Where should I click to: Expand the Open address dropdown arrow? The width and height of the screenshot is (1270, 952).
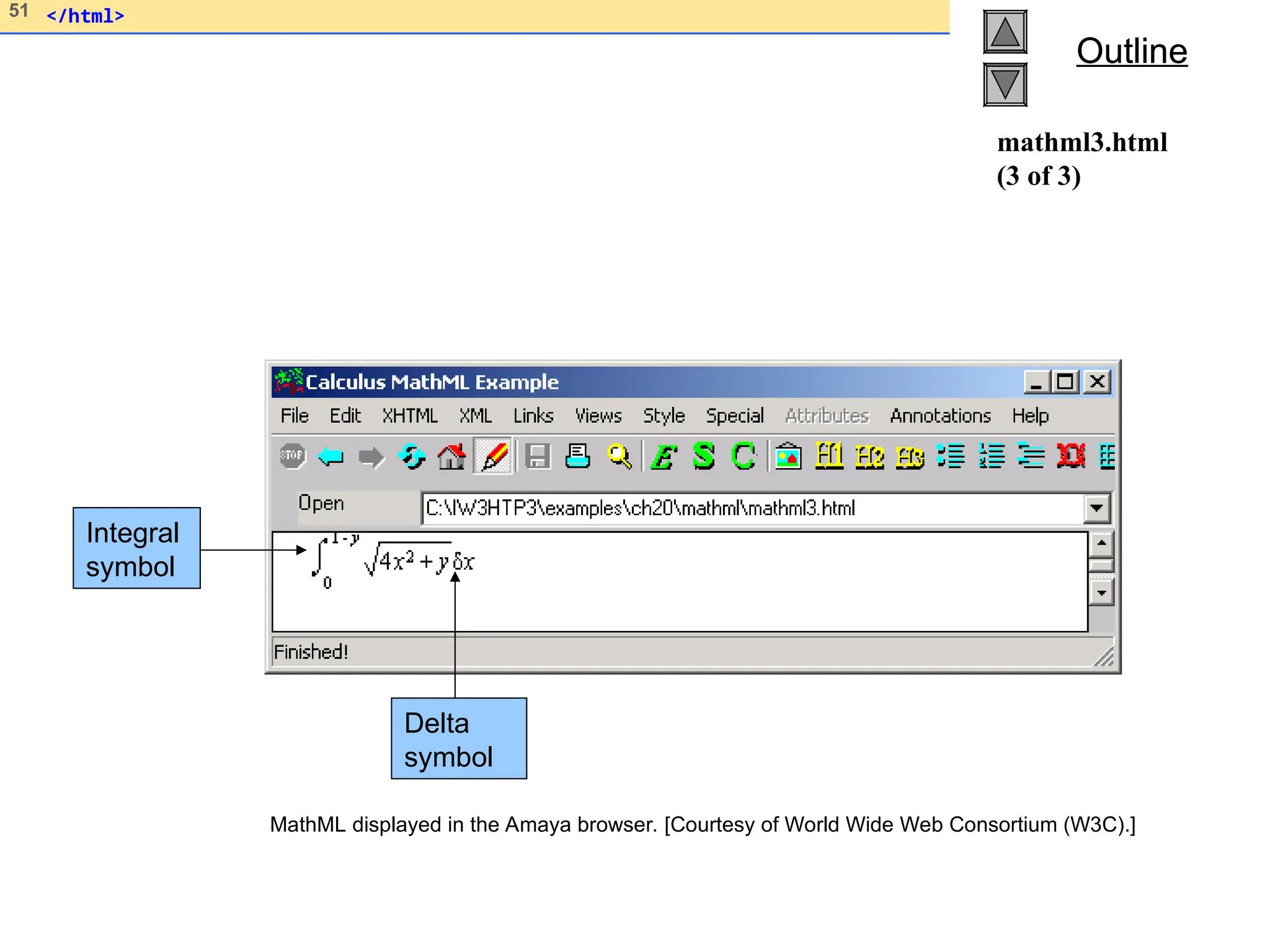click(1096, 508)
